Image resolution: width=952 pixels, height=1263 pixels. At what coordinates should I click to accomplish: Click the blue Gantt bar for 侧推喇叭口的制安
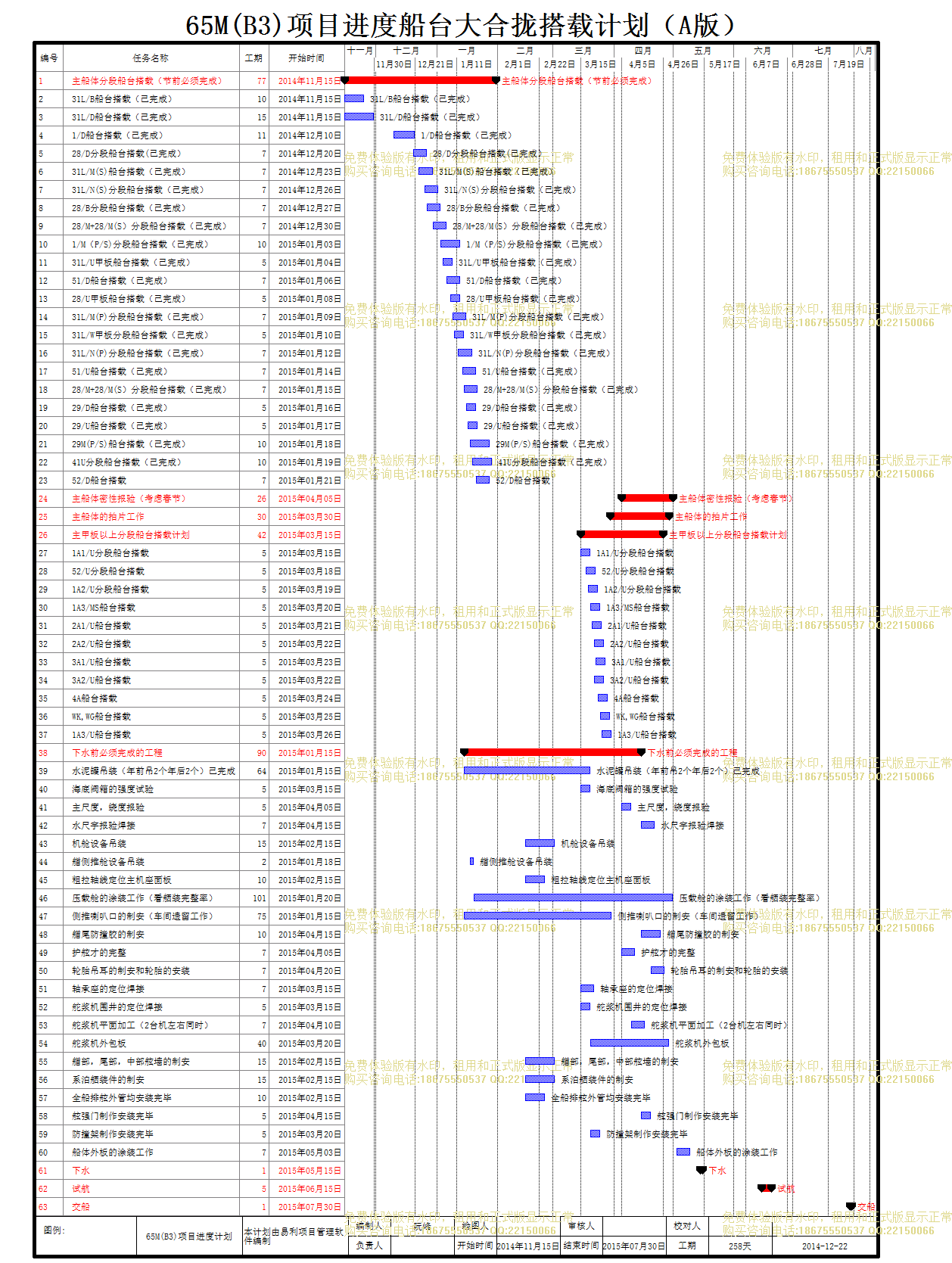538,916
